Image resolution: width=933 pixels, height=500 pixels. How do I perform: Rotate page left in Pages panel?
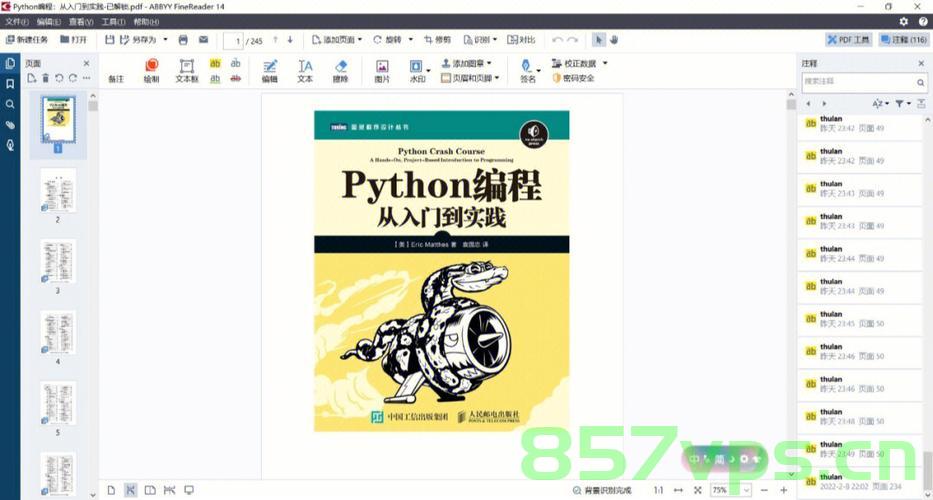(59, 78)
